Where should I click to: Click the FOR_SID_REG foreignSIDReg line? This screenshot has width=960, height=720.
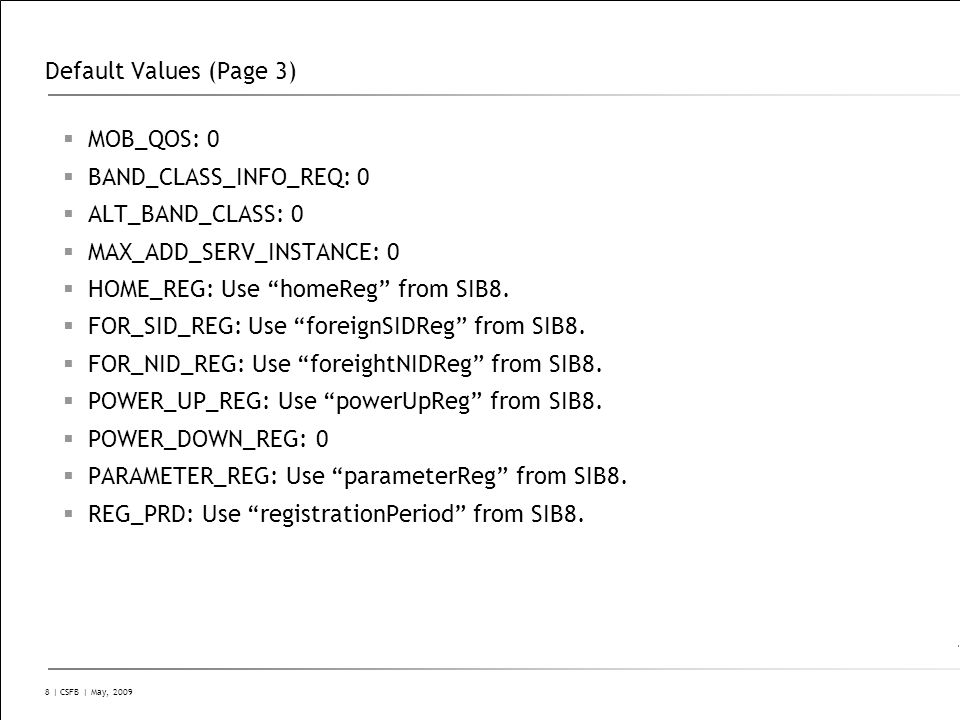pyautogui.click(x=337, y=327)
